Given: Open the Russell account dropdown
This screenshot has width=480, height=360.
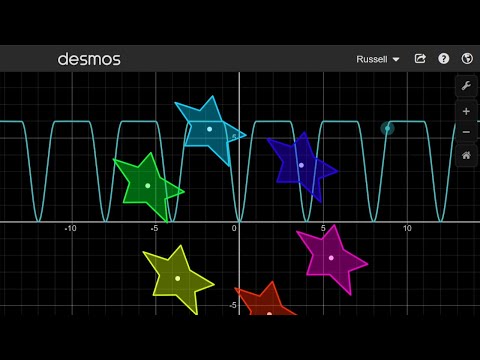Looking at the screenshot, I should (378, 59).
